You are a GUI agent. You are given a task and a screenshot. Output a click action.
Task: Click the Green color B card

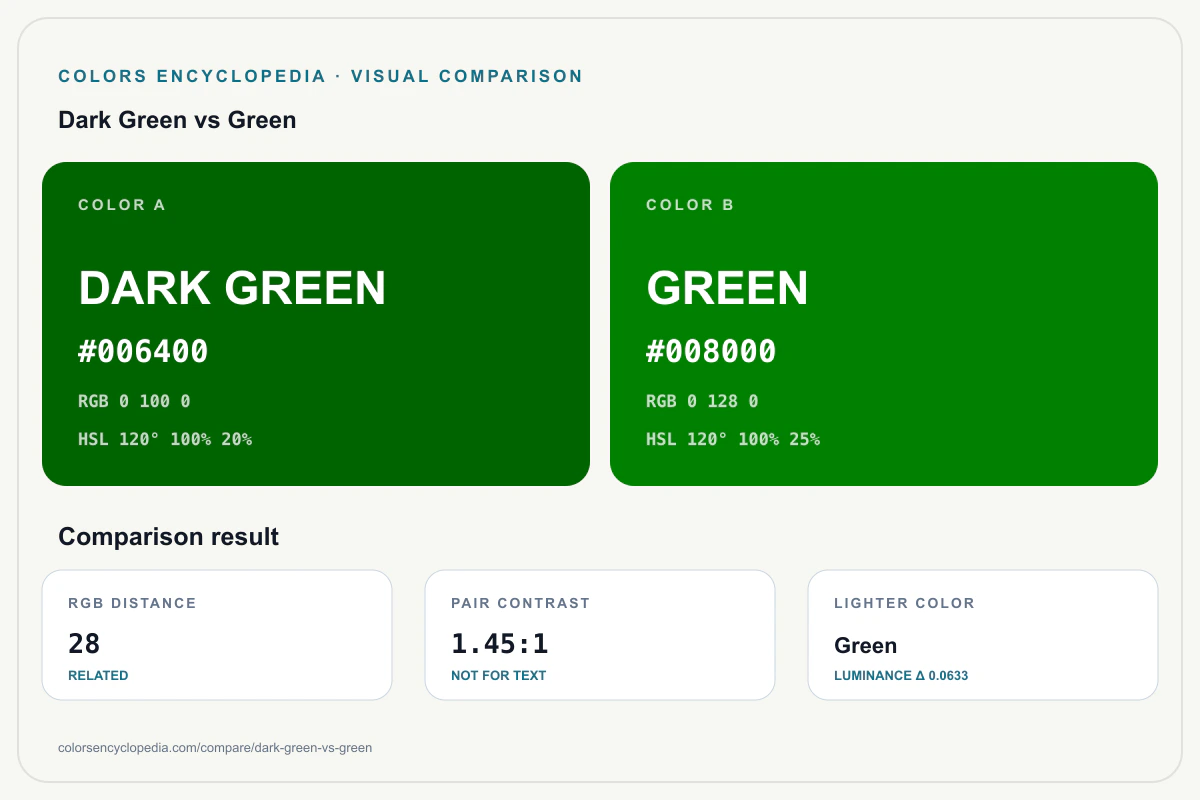tap(884, 324)
